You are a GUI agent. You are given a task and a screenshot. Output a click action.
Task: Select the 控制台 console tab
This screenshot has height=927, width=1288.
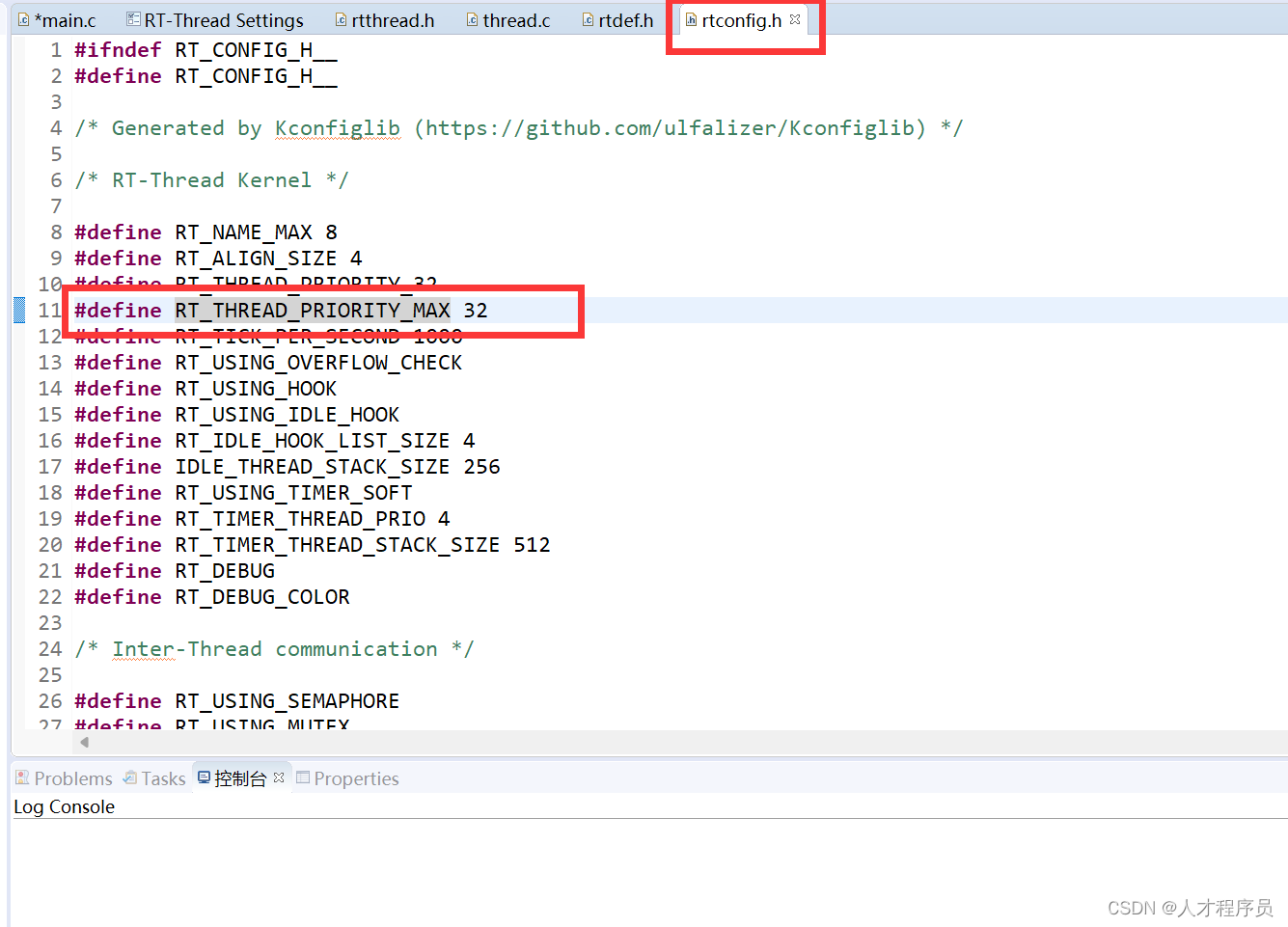click(239, 778)
